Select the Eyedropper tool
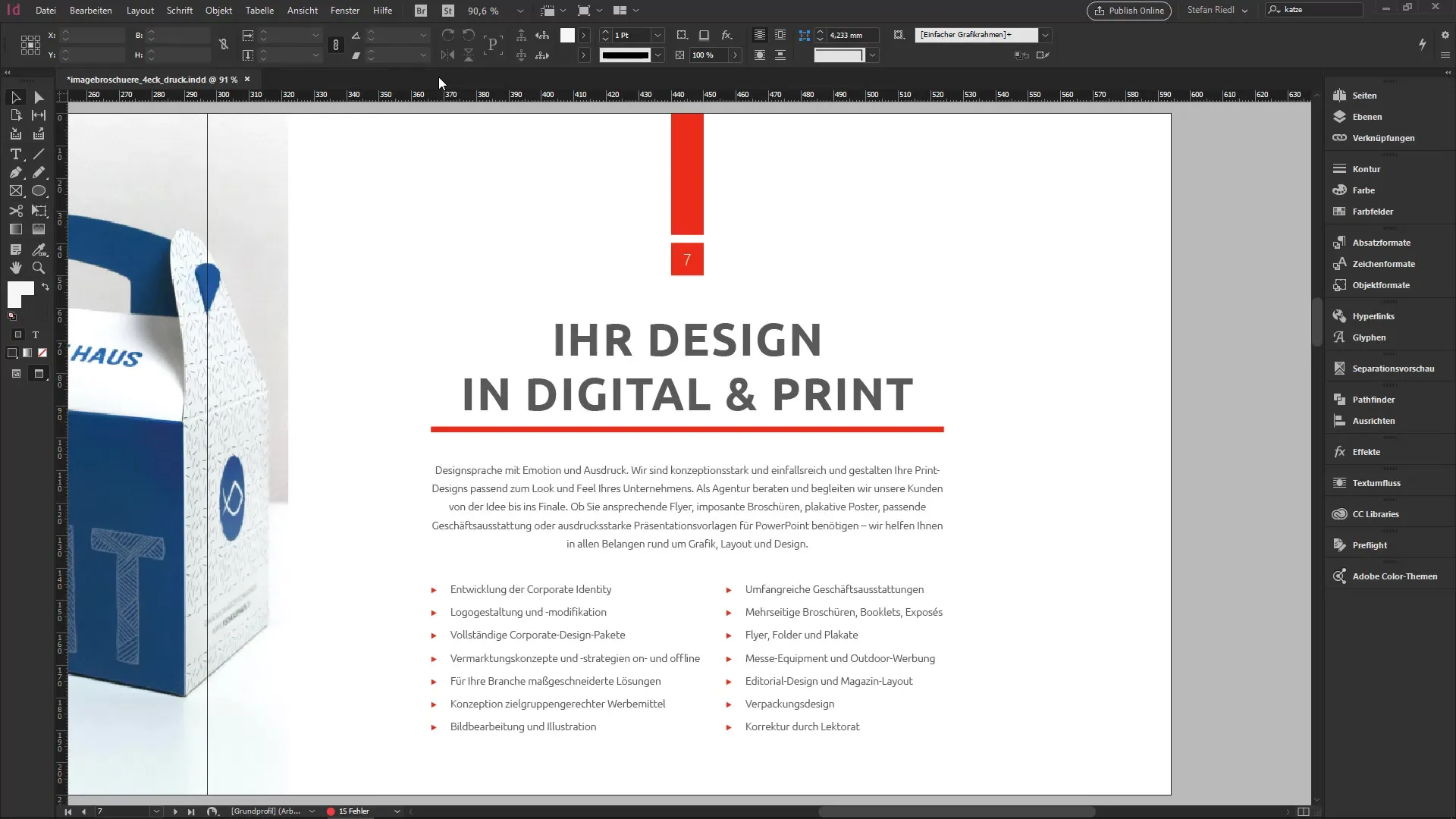1456x819 pixels. [x=39, y=249]
